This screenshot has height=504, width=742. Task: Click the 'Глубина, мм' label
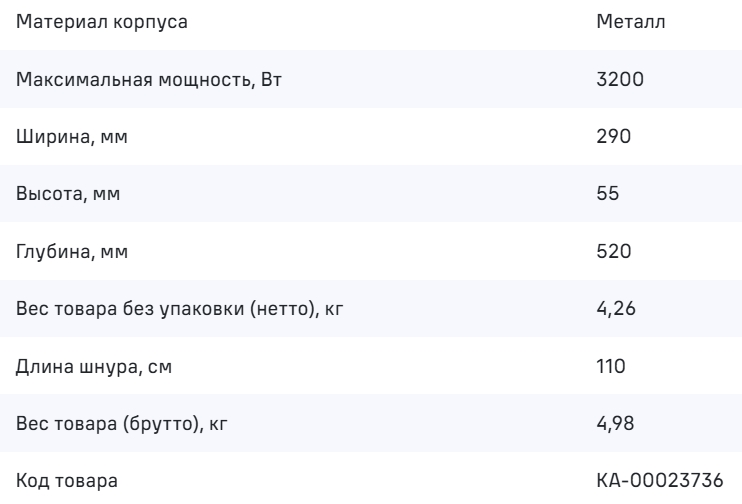pyautogui.click(x=73, y=252)
